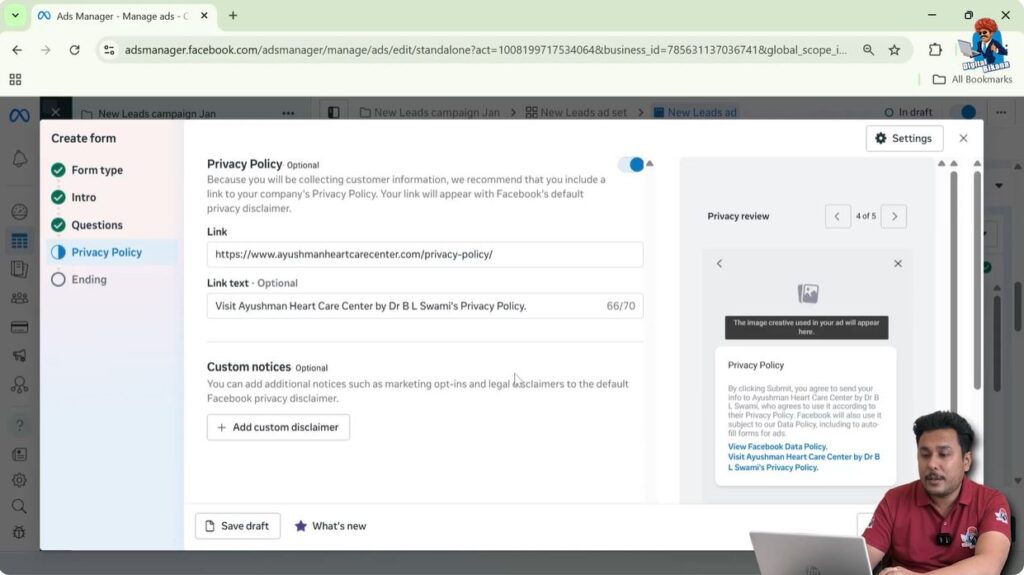Select the Privacy Policy step
This screenshot has height=575, width=1024.
tap(112, 252)
